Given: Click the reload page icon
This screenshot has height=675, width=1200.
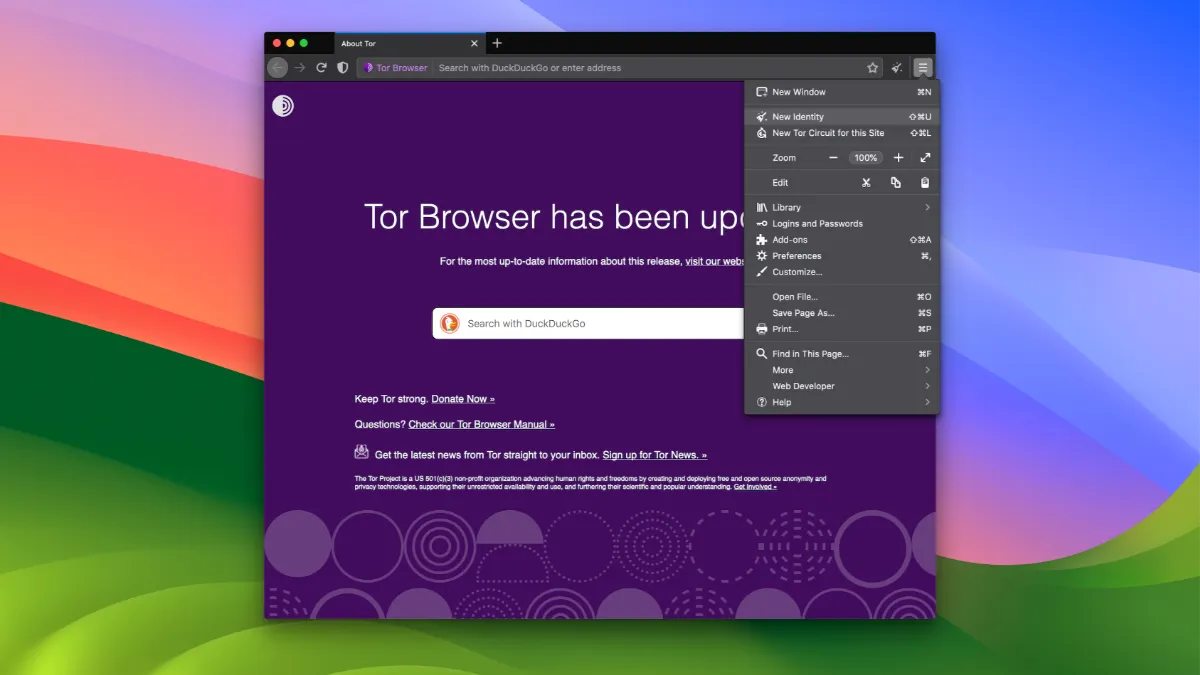Looking at the screenshot, I should [x=321, y=68].
